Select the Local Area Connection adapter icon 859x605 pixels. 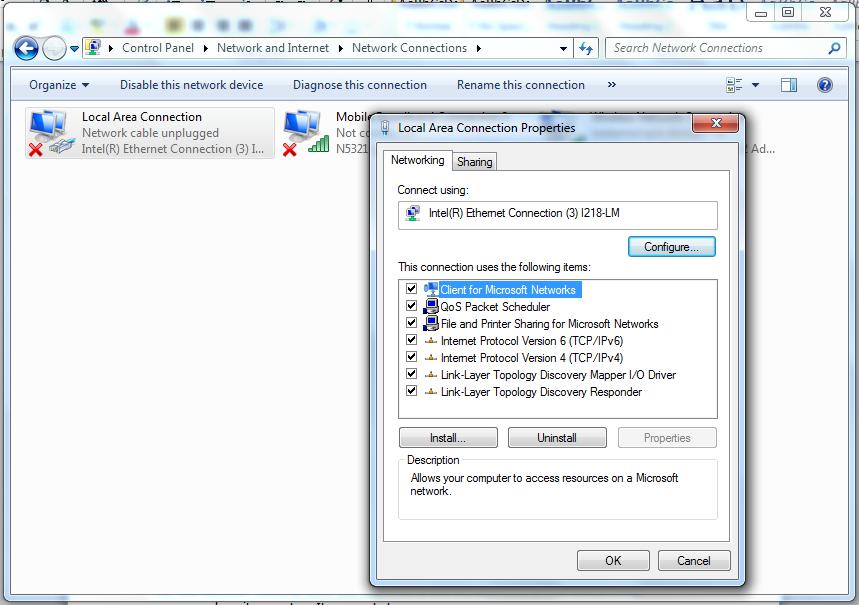51,133
